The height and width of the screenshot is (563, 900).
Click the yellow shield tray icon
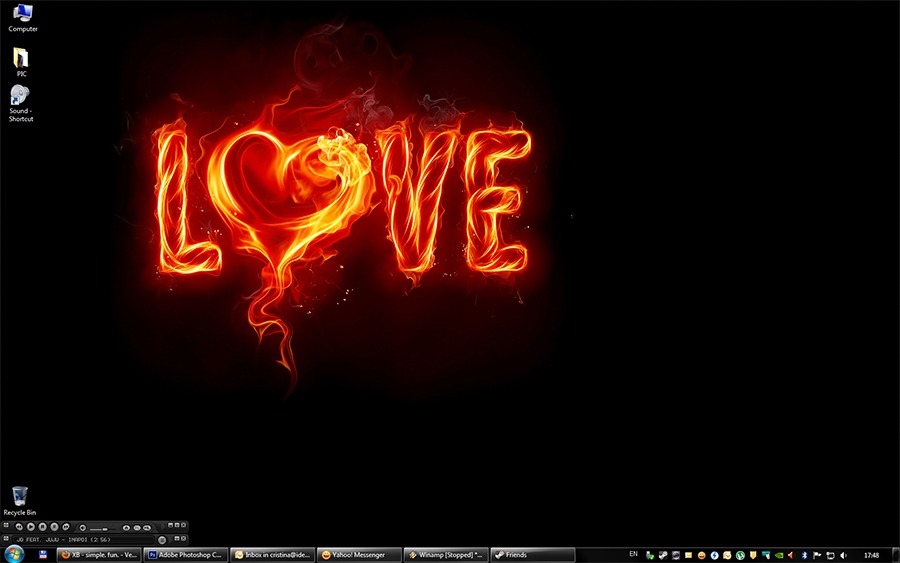753,556
